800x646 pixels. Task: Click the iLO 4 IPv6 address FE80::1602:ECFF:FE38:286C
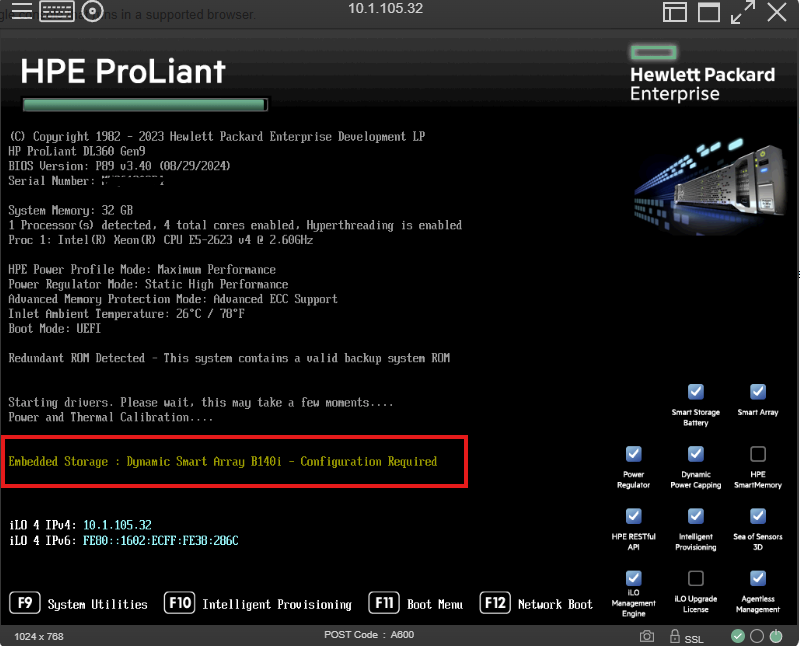pyautogui.click(x=161, y=540)
